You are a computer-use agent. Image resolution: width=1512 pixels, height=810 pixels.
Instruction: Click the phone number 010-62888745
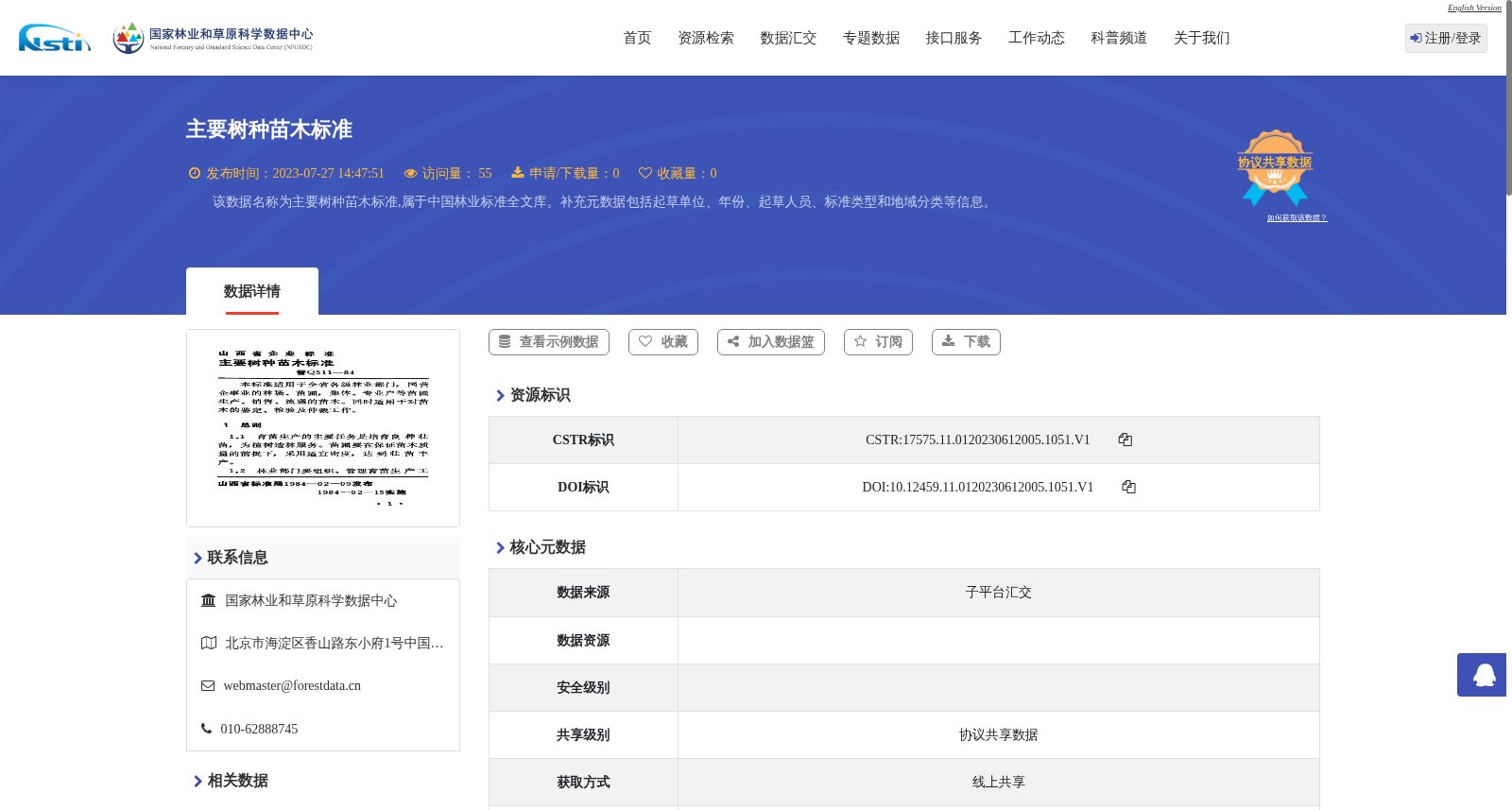[x=259, y=729]
